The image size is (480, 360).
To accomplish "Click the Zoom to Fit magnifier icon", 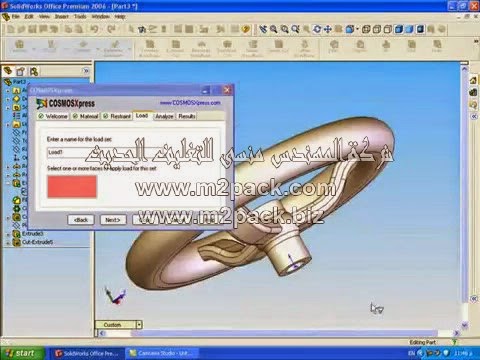I will [273, 29].
